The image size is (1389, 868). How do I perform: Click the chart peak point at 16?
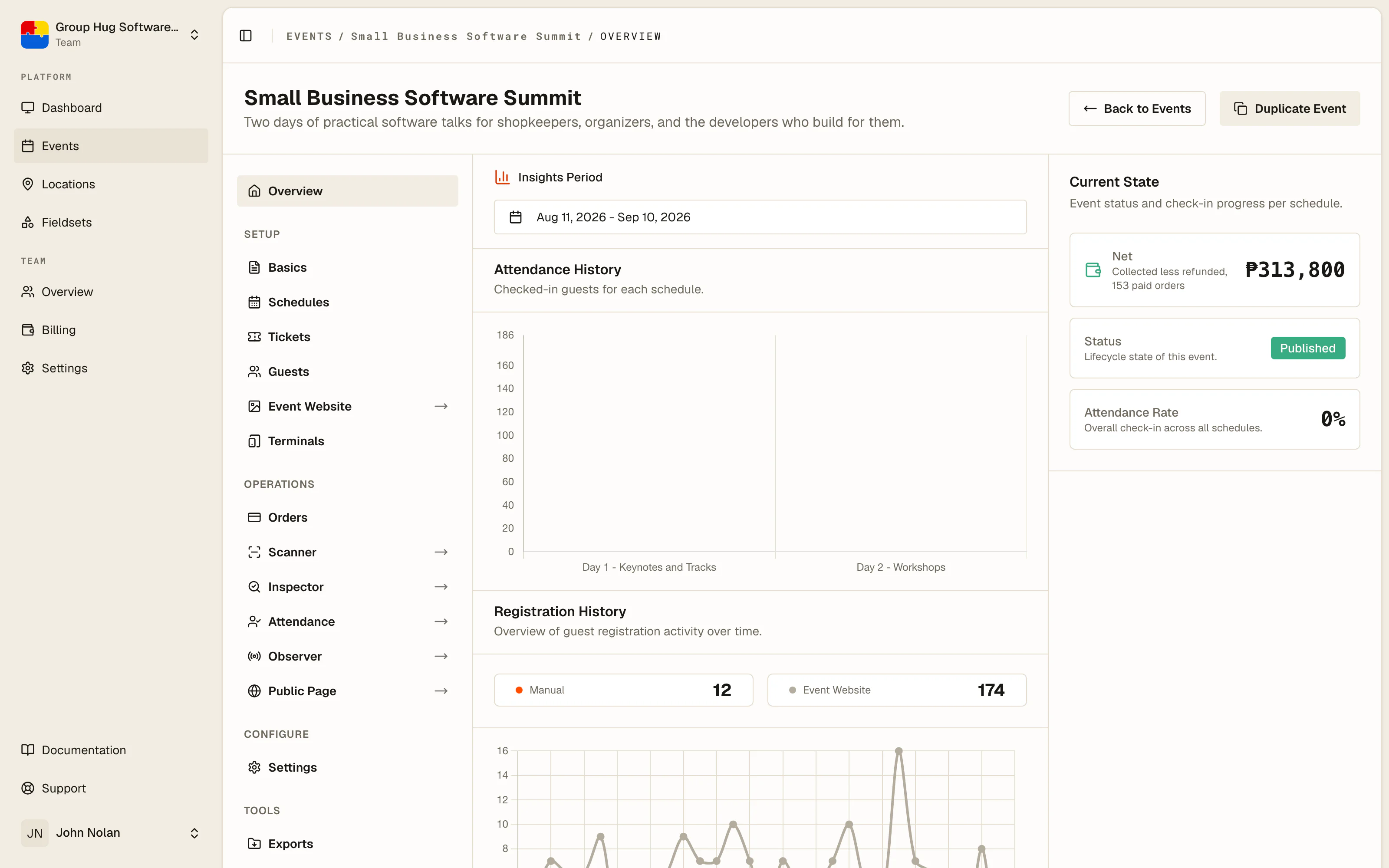tap(899, 751)
